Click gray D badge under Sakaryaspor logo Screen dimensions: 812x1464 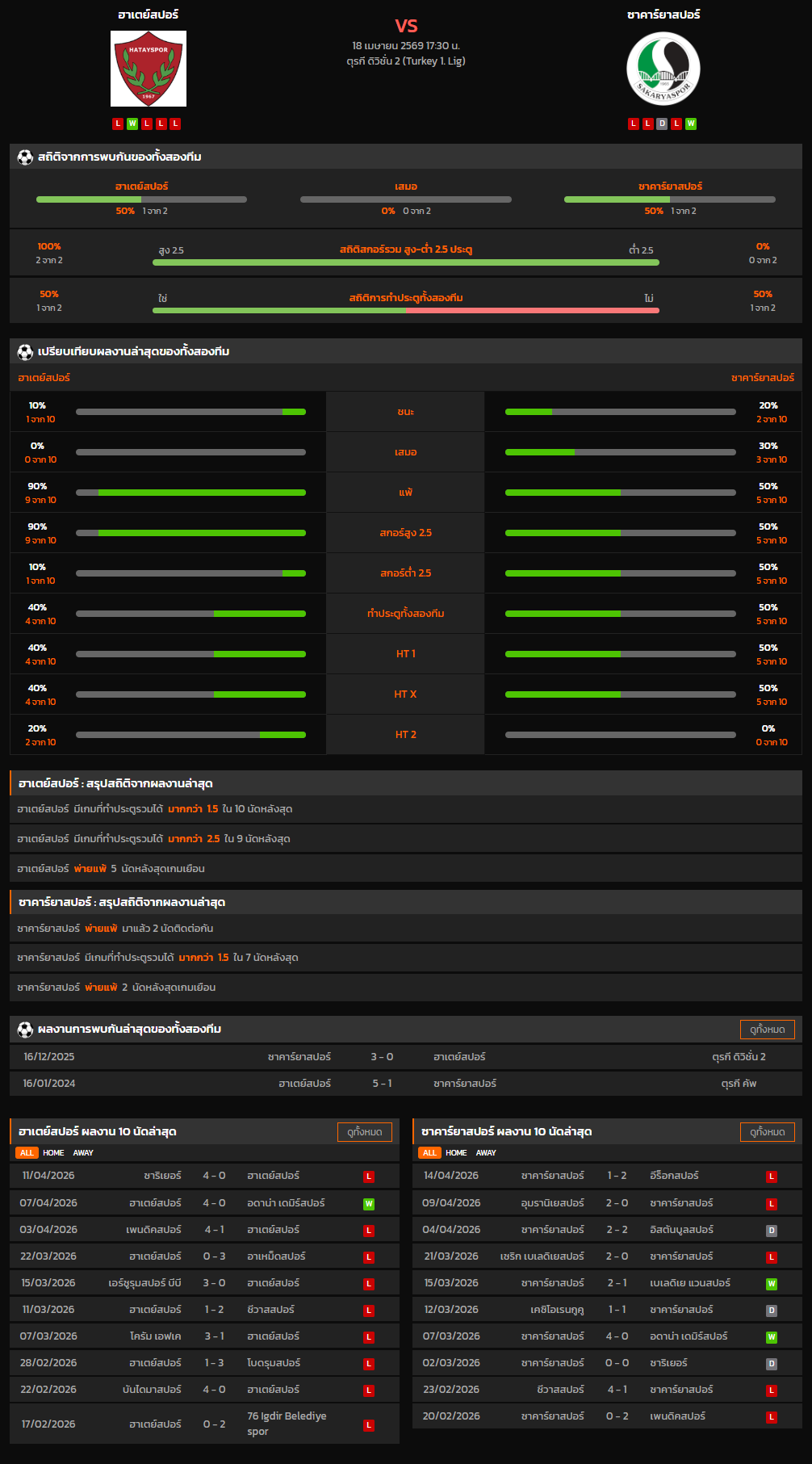coord(662,124)
